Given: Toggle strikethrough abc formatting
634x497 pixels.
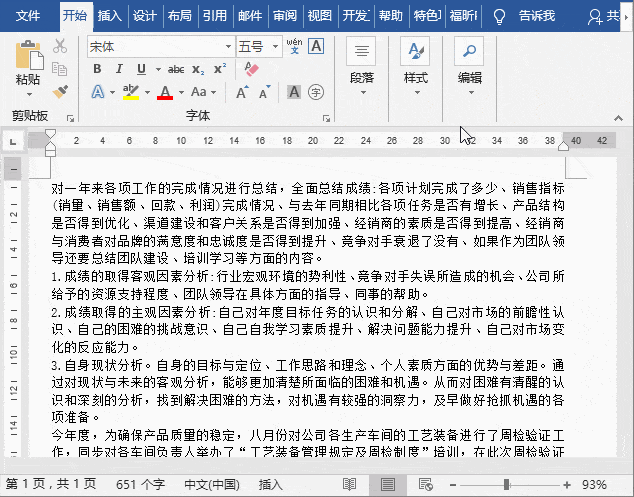Looking at the screenshot, I should [x=176, y=70].
